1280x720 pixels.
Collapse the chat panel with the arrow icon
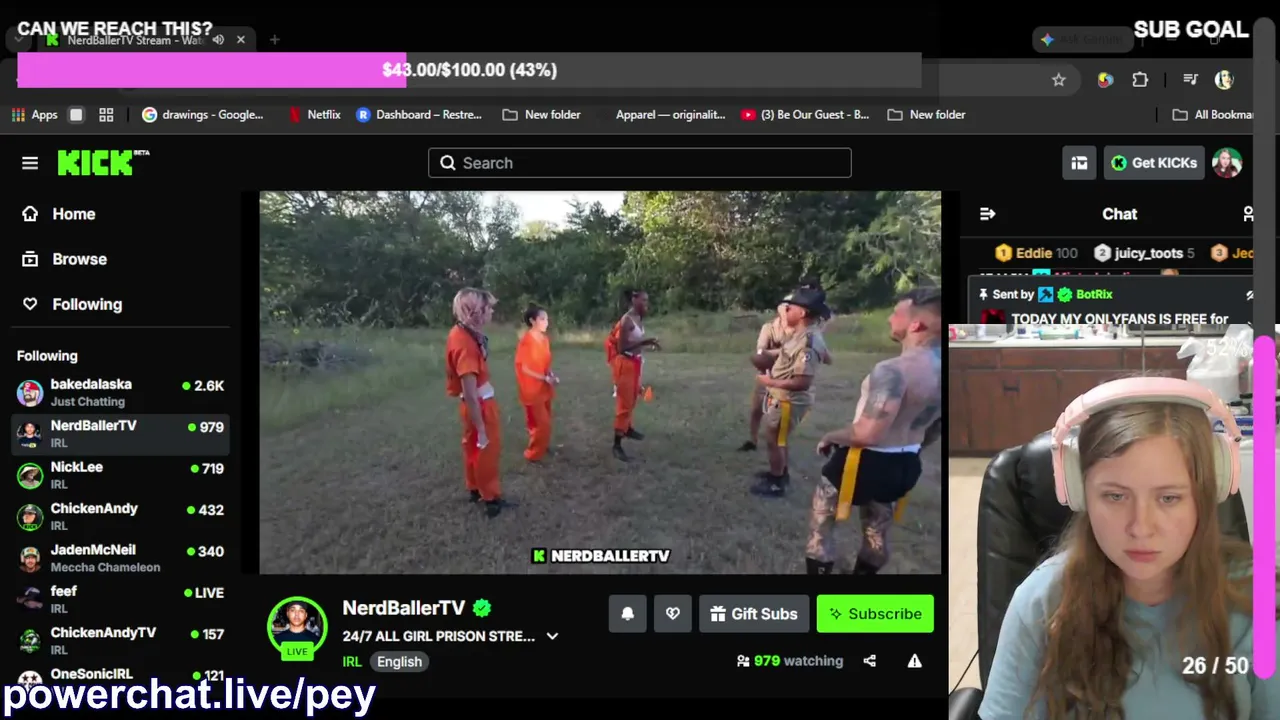click(988, 214)
